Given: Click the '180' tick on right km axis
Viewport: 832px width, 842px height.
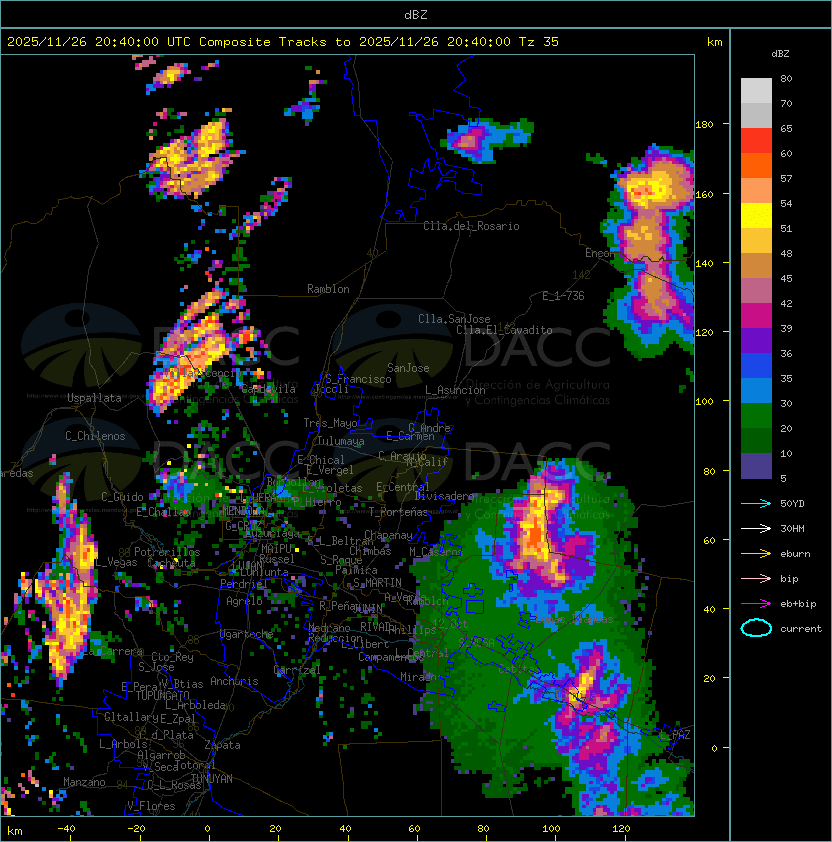Looking at the screenshot, I should pyautogui.click(x=705, y=125).
